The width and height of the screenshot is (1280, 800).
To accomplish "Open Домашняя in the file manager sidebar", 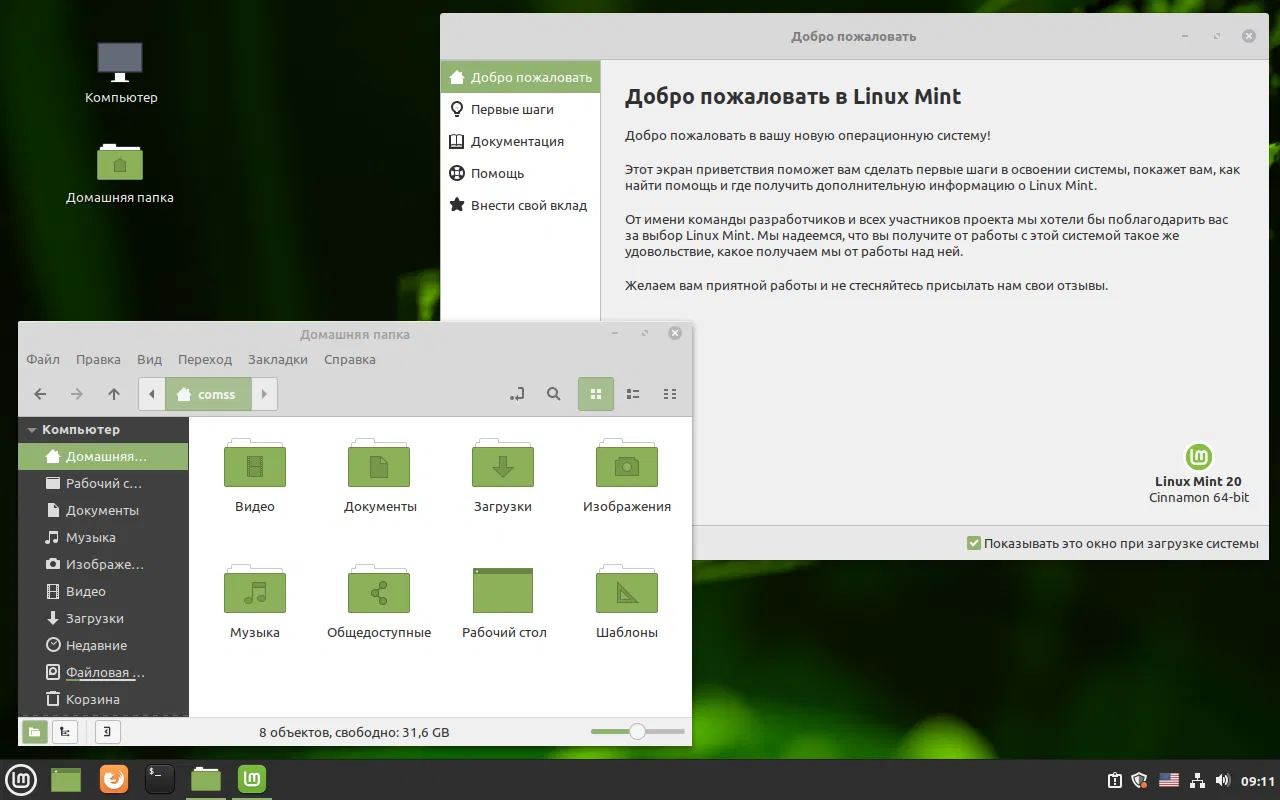I will (x=103, y=457).
